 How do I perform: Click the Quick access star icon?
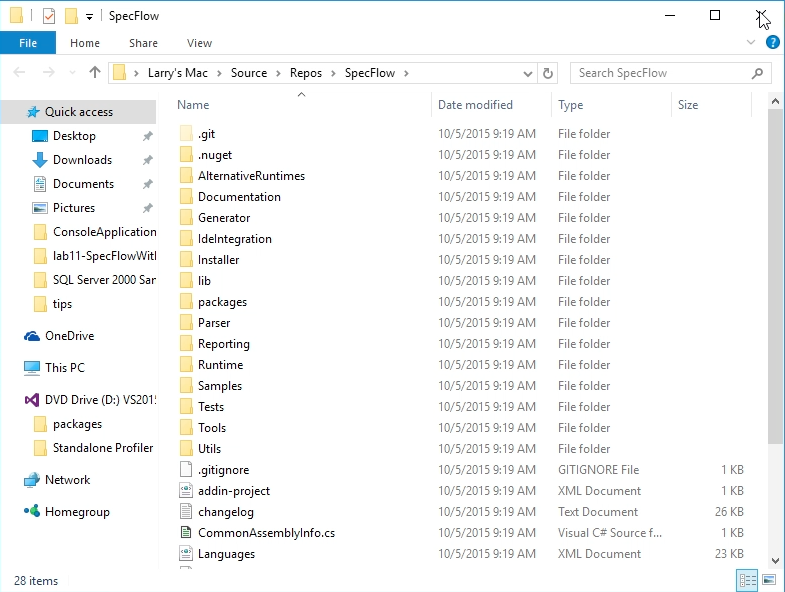tap(33, 112)
